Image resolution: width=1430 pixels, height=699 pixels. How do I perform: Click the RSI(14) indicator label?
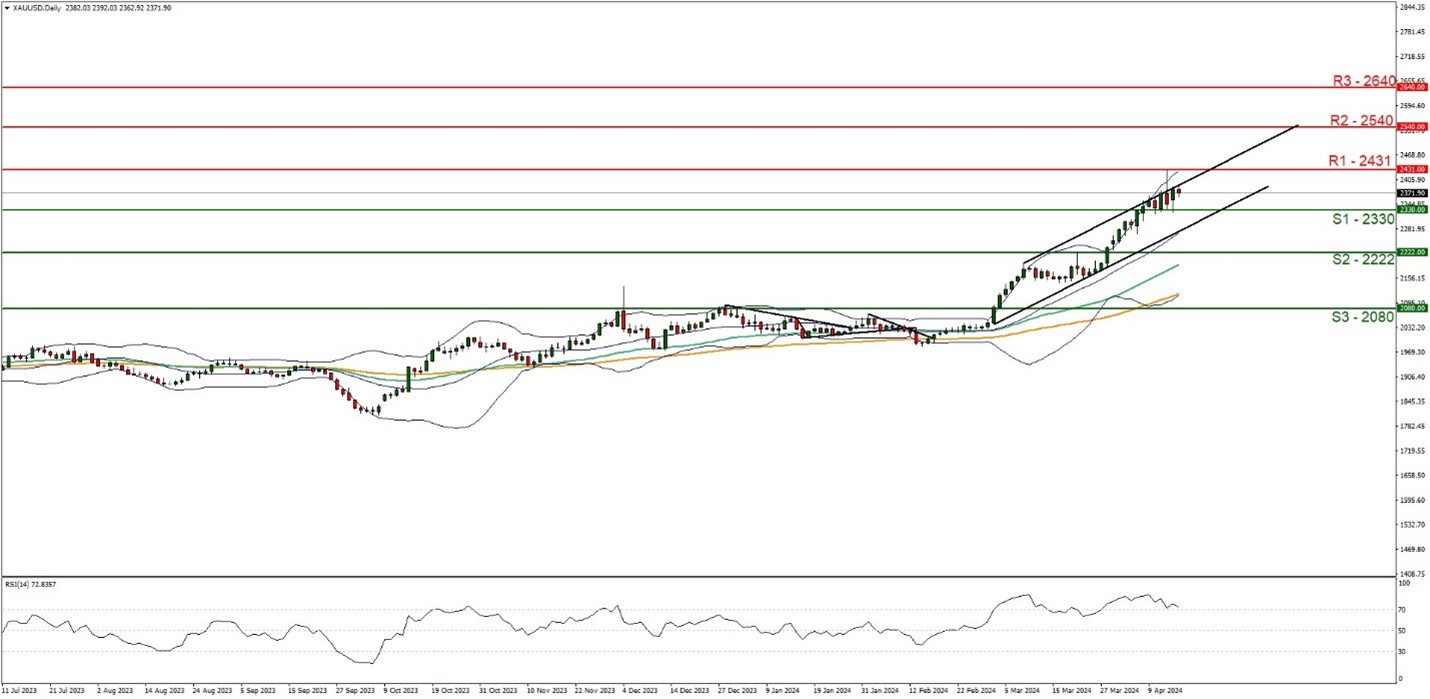(30, 584)
